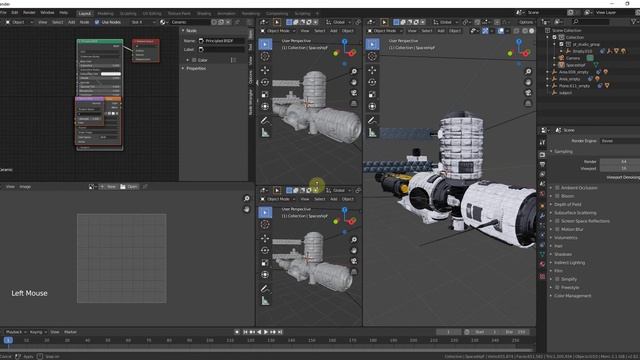Screen dimensions: 640x360
Task: Enable the Motion Blur checkbox
Action: [x=557, y=229]
